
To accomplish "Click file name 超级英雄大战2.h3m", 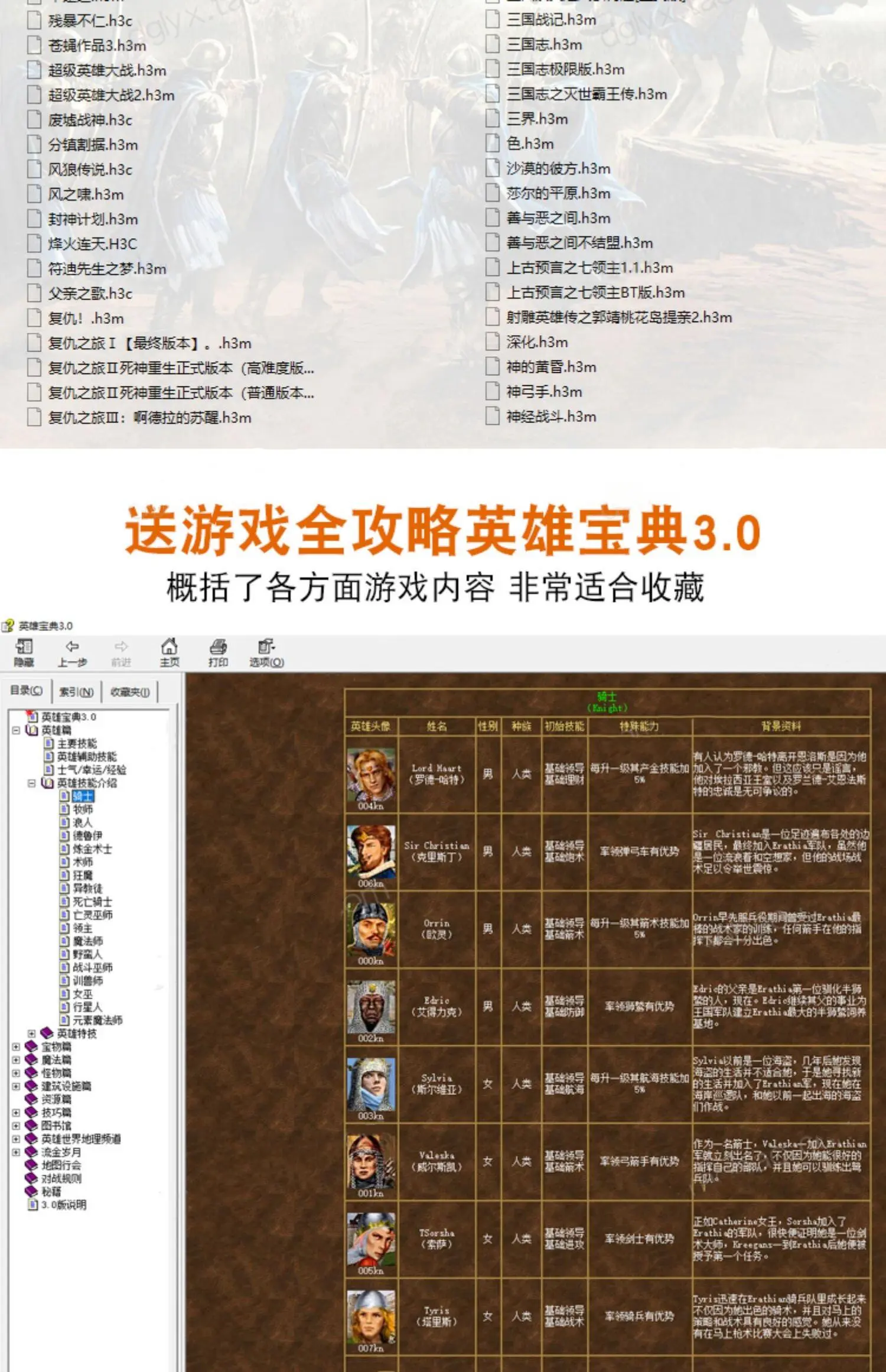I will [x=112, y=95].
